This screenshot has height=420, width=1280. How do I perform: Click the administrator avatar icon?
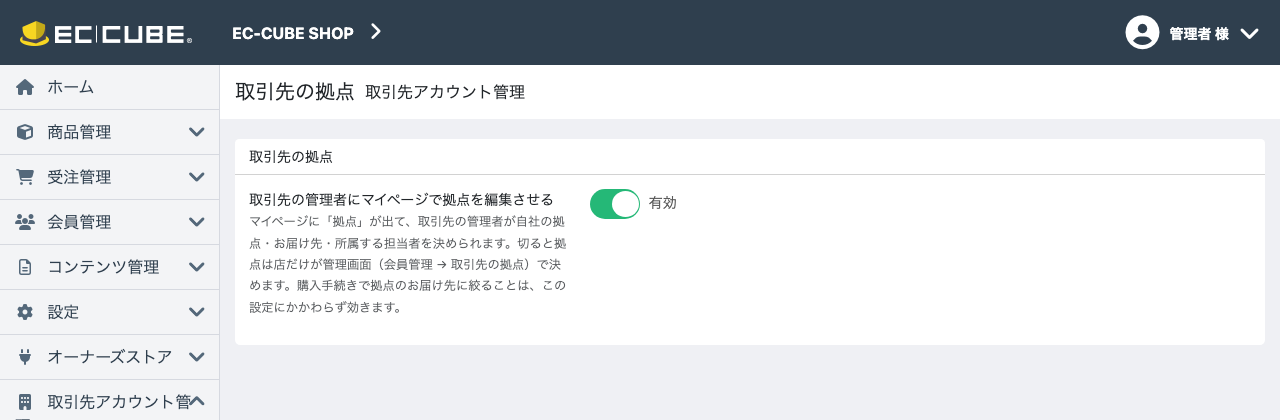[1142, 32]
